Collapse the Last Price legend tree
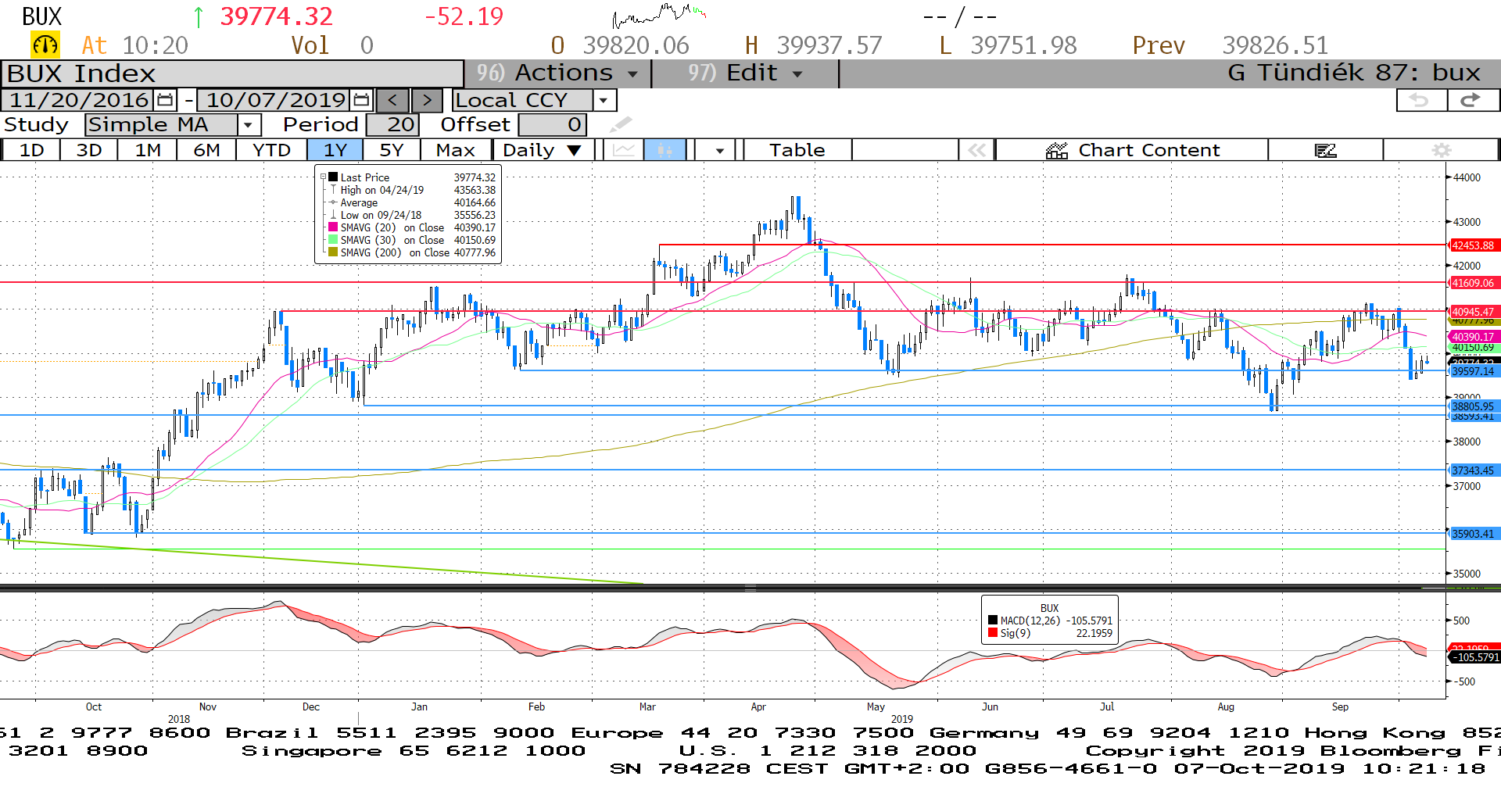 pyautogui.click(x=323, y=177)
